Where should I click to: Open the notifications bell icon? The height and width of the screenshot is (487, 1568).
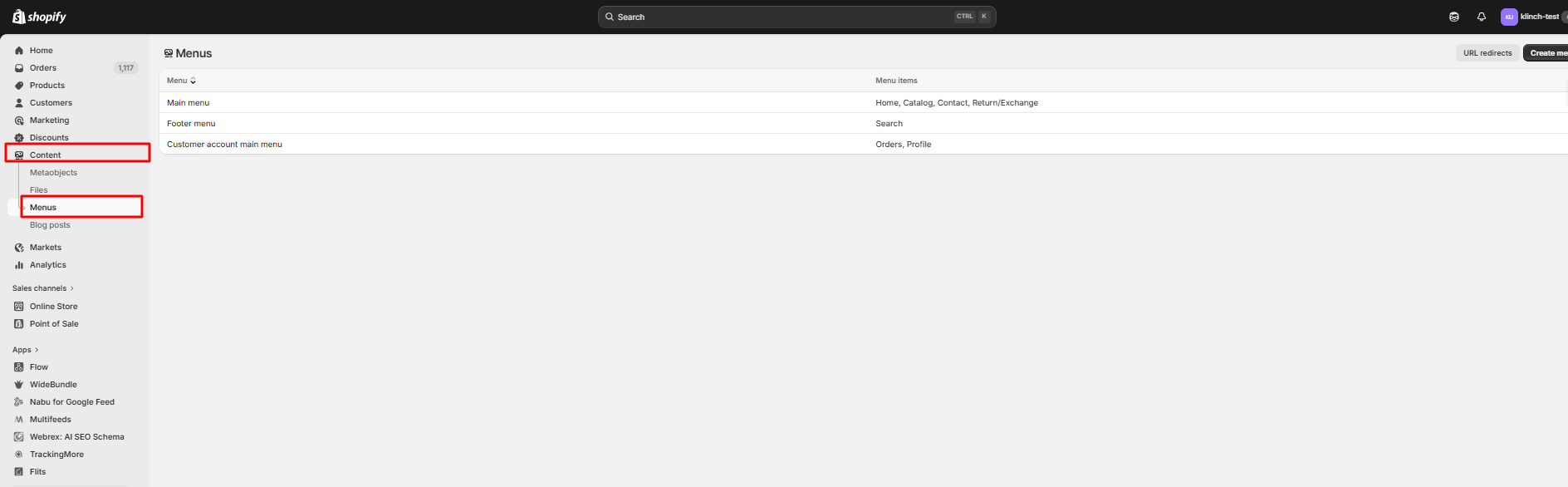tap(1481, 17)
